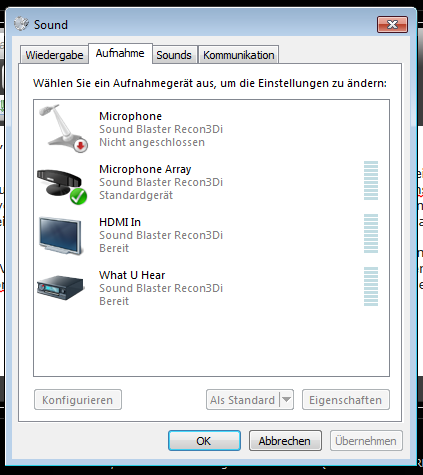
Task: Switch to the Wiedergabe tab
Action: click(x=54, y=55)
